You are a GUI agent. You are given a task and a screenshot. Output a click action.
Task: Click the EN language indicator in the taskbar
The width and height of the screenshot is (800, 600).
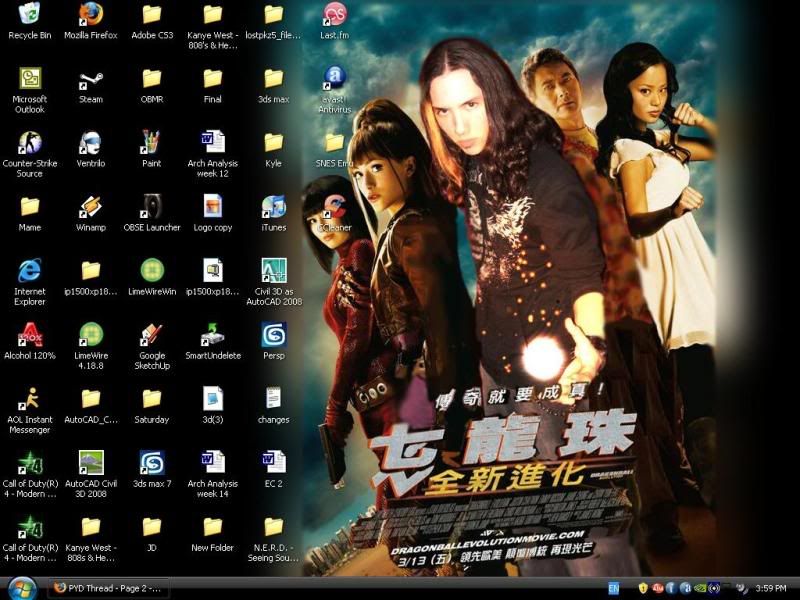(613, 588)
